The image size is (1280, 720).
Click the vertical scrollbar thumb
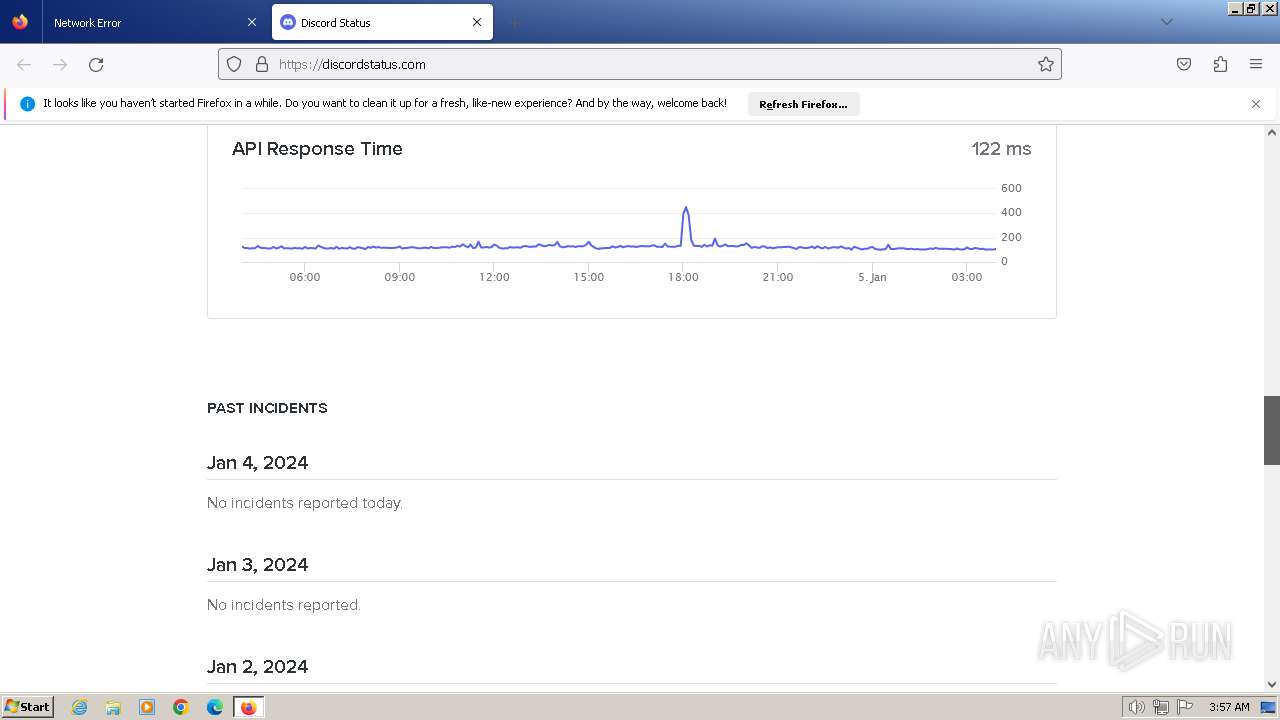(x=1272, y=430)
